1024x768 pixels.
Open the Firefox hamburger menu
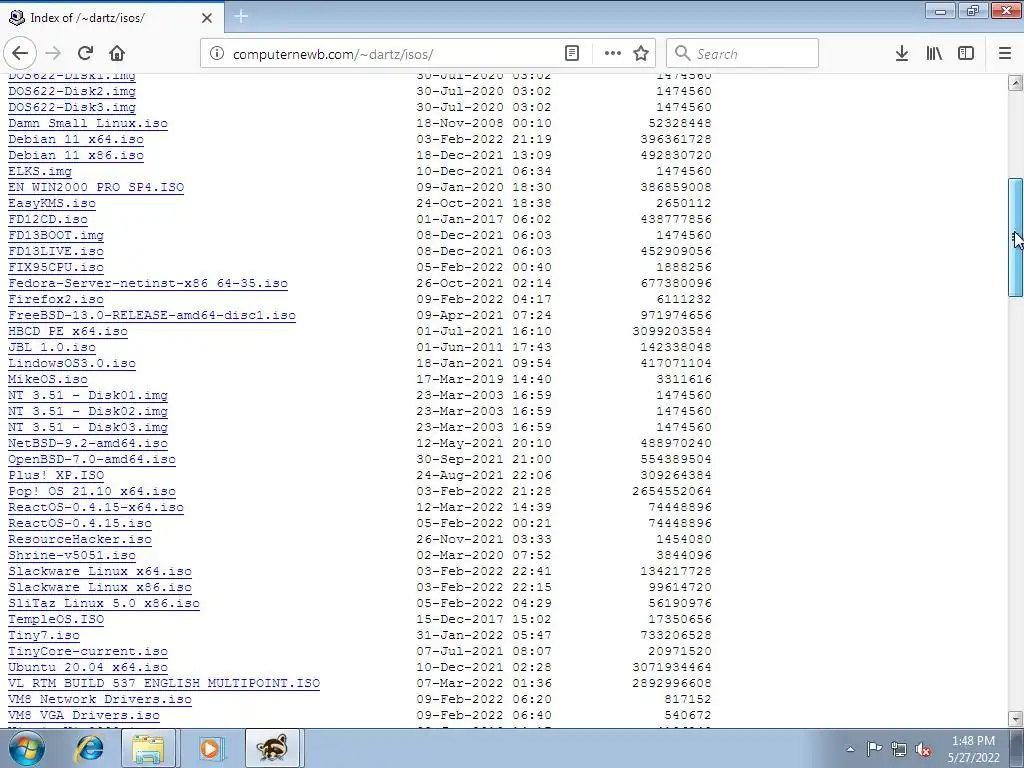(x=1005, y=54)
